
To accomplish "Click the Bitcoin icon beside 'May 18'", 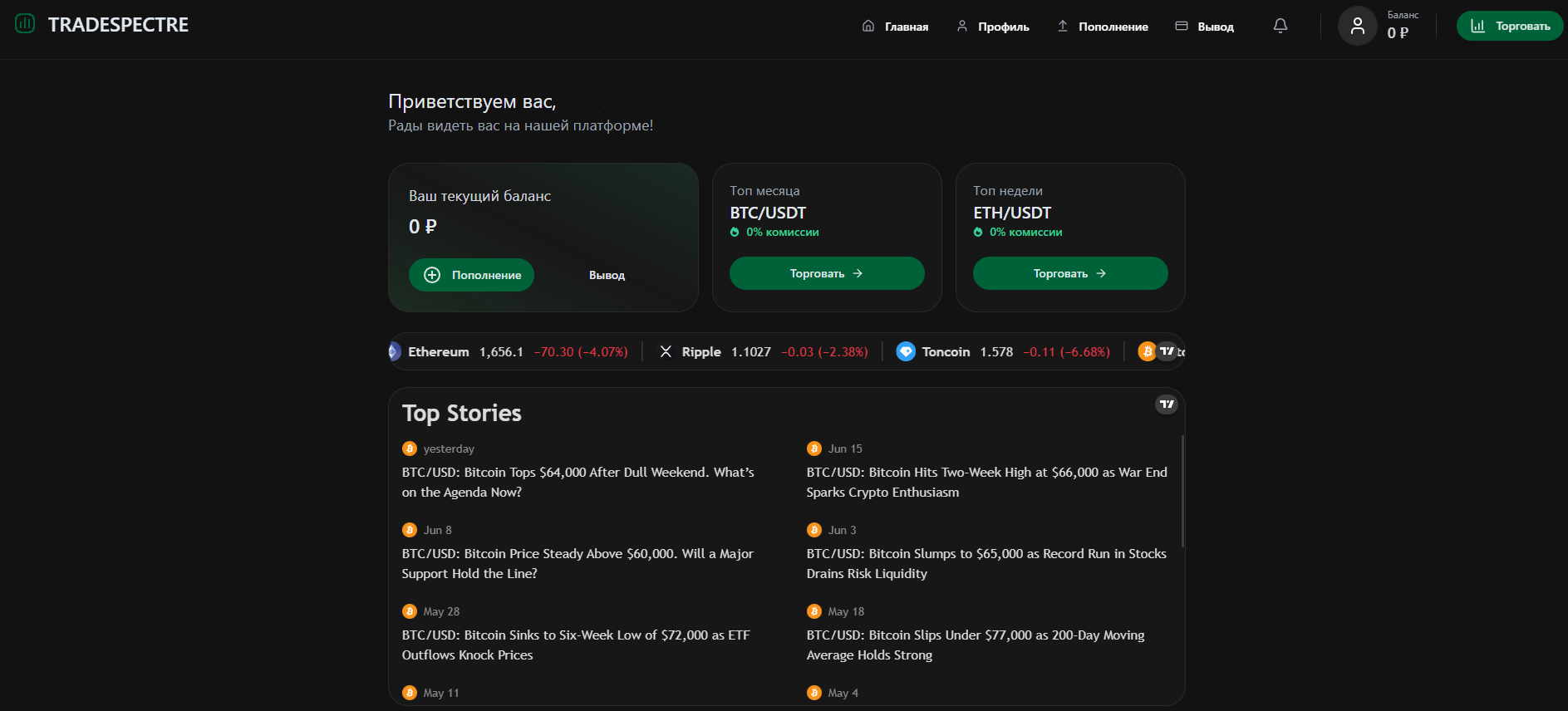I will [x=814, y=611].
